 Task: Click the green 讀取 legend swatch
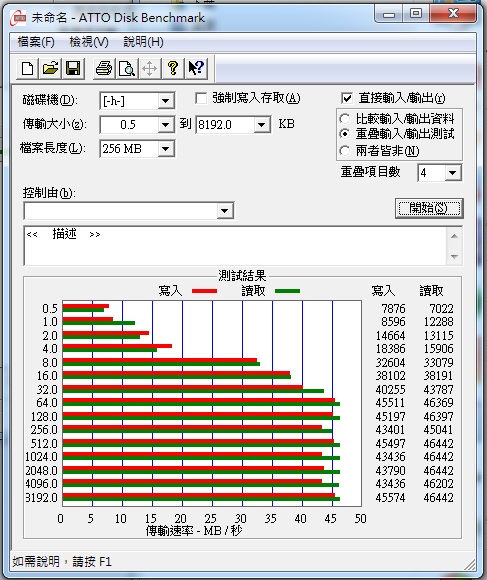[x=287, y=291]
